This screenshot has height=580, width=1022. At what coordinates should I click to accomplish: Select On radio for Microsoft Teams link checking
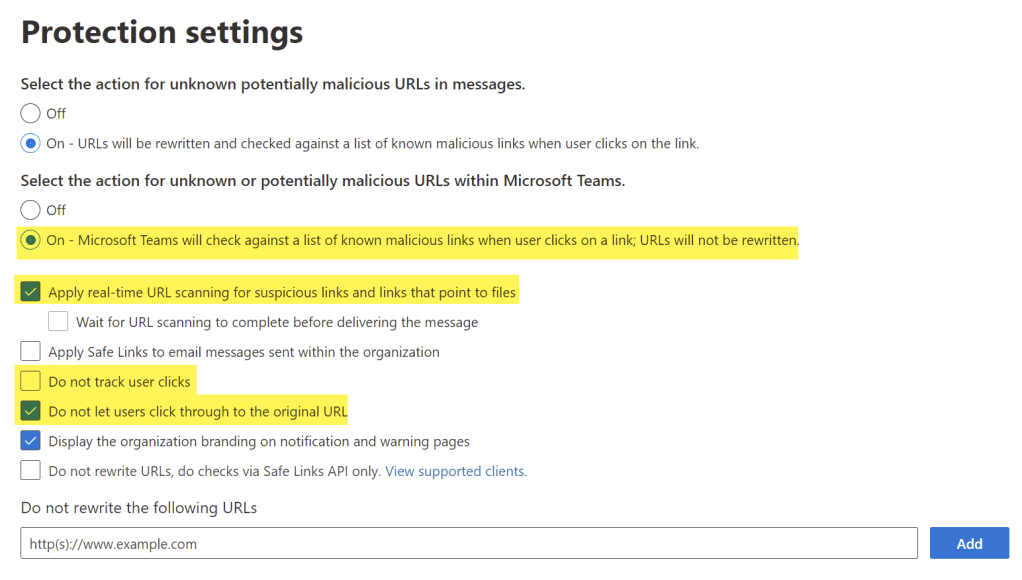click(x=31, y=240)
